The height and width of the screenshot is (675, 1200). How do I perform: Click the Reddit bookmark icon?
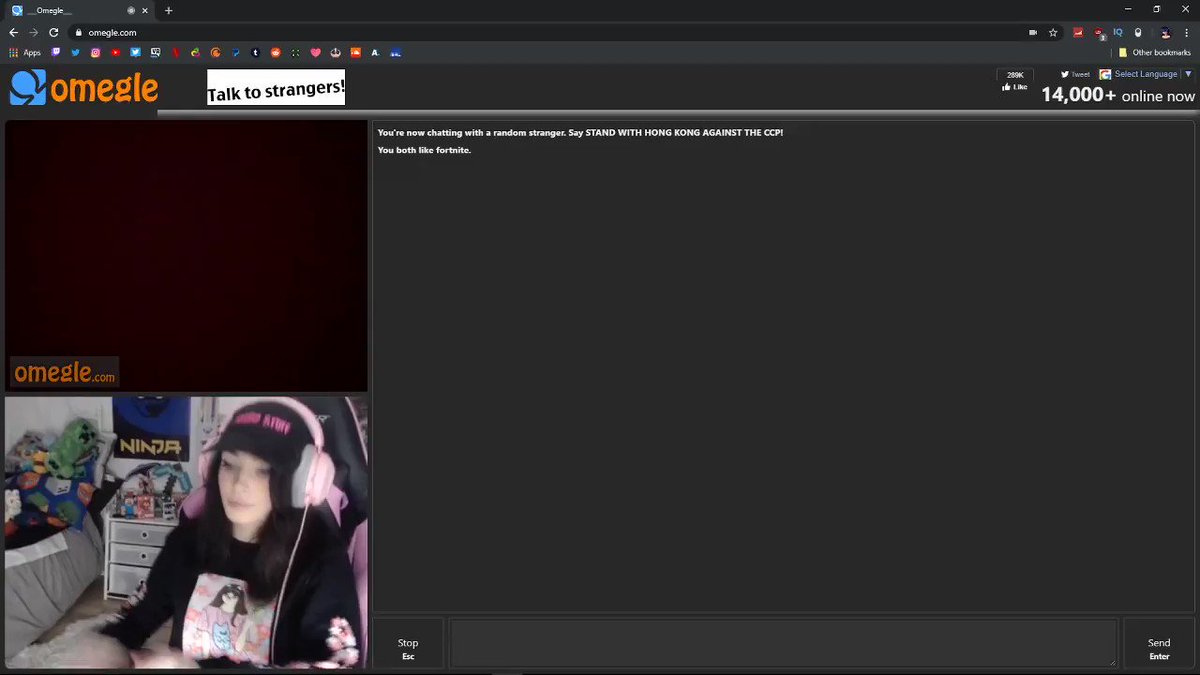point(276,52)
